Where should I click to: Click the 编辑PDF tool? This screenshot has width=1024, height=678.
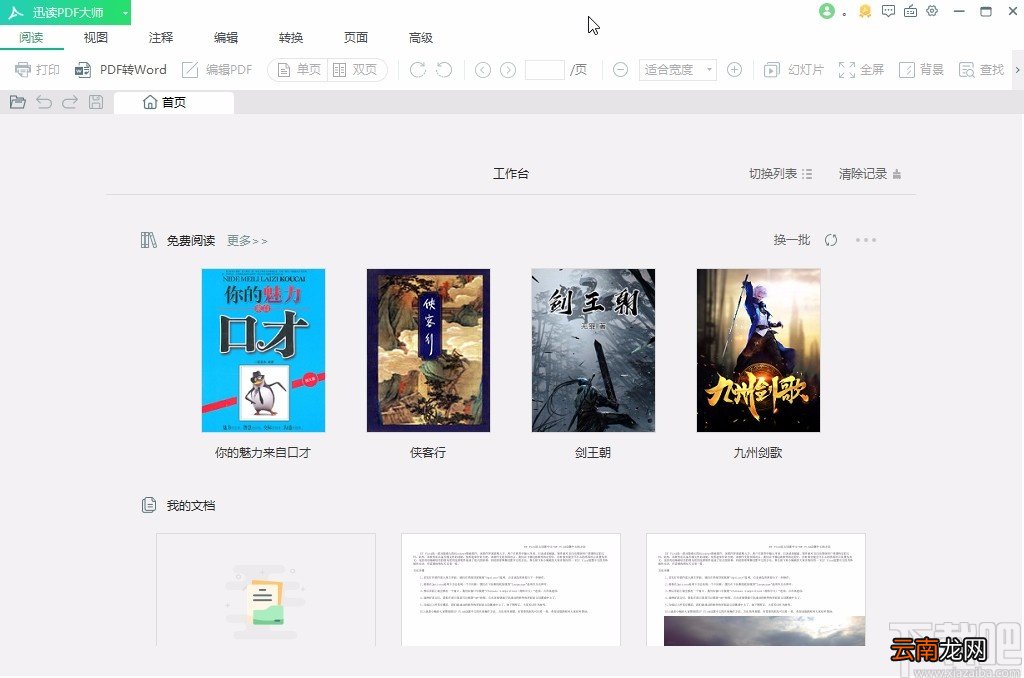[x=217, y=69]
